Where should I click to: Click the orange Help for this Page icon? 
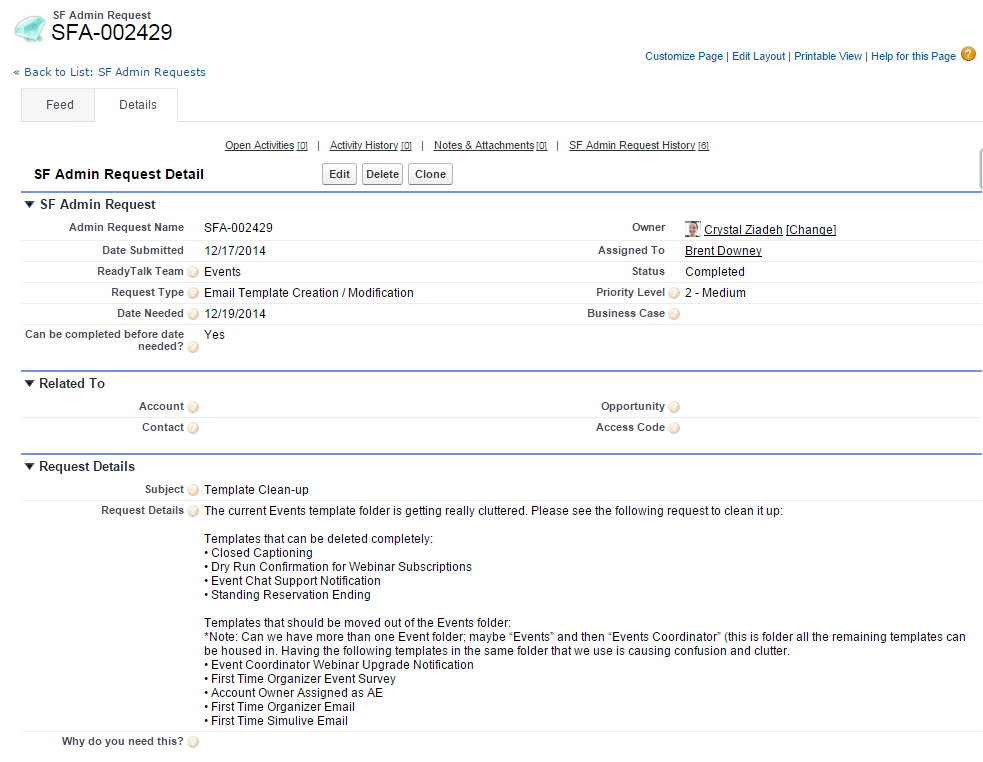(x=968, y=55)
